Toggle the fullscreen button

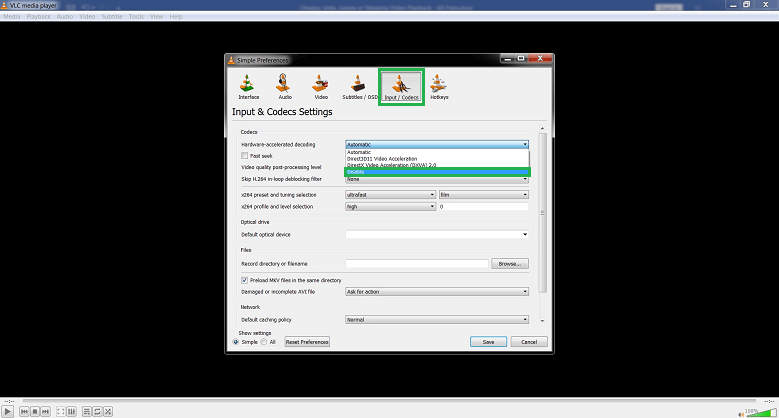(61, 412)
